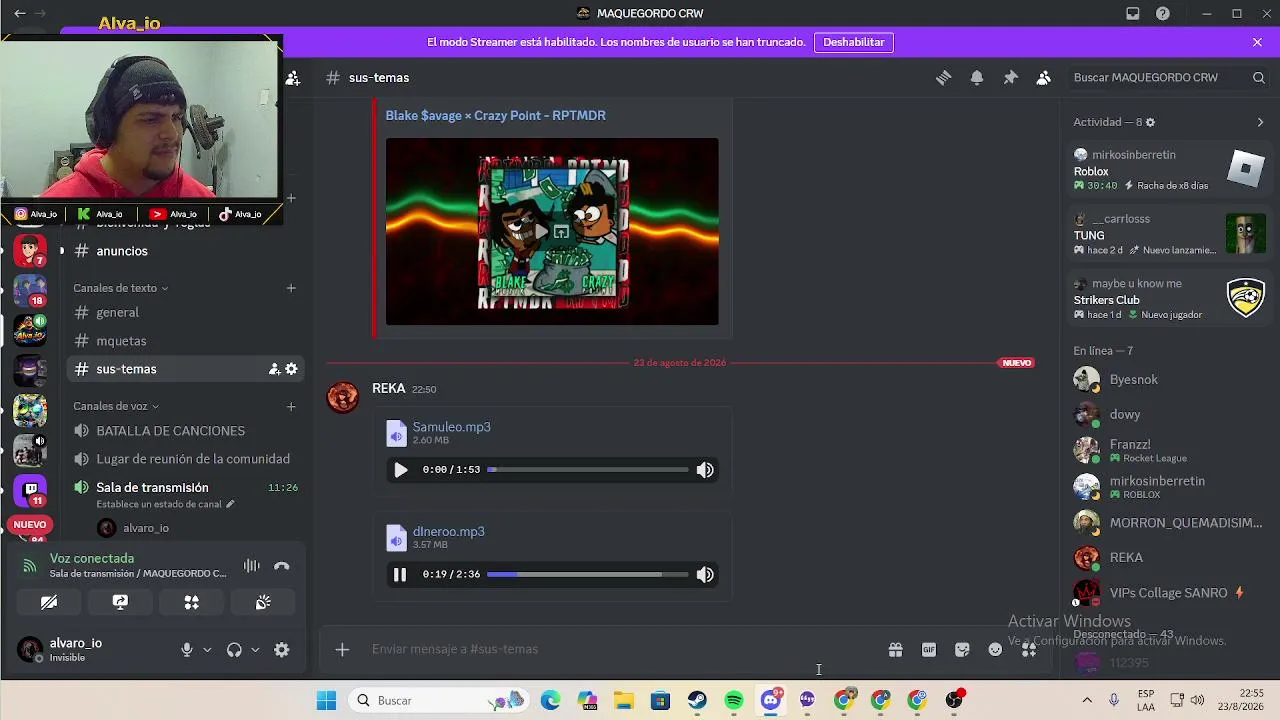Open the GIF picker
This screenshot has height=720, width=1280.
(x=929, y=650)
